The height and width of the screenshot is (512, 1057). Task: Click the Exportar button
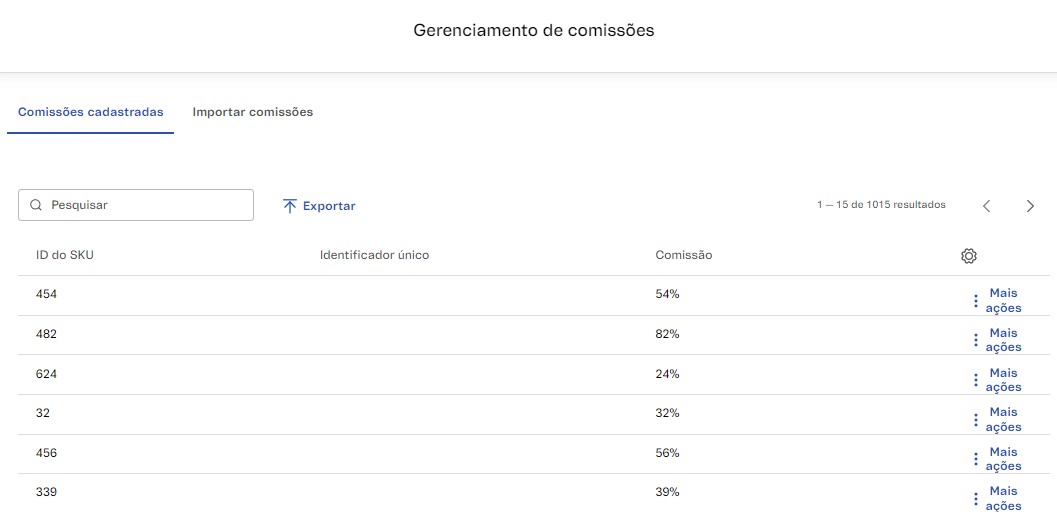click(x=319, y=206)
